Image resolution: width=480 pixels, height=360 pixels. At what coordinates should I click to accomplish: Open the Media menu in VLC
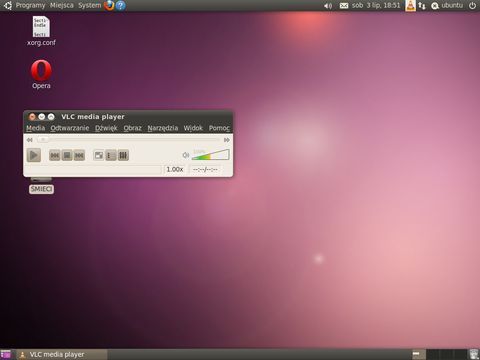pos(35,128)
